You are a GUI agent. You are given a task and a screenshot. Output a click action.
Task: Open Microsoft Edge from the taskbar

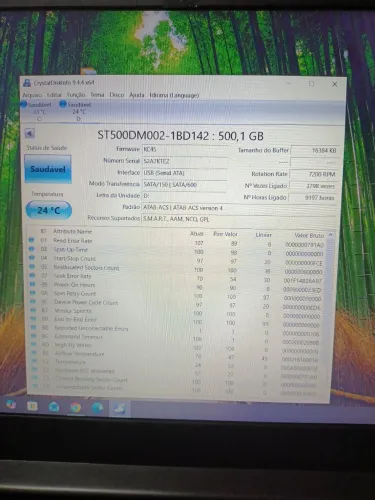pyautogui.click(x=97, y=408)
